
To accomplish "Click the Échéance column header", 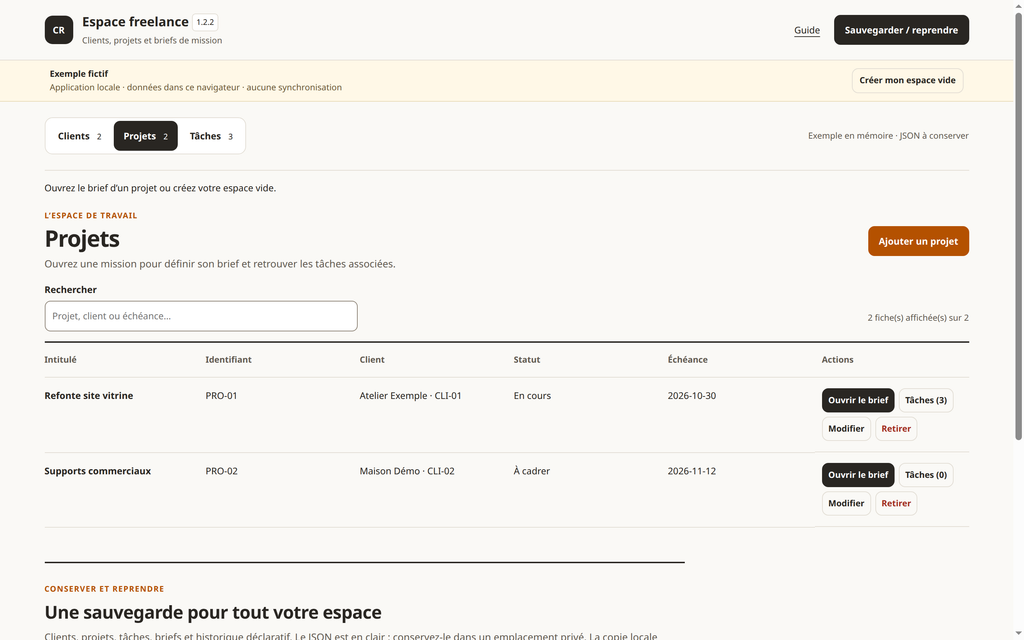I will point(687,360).
